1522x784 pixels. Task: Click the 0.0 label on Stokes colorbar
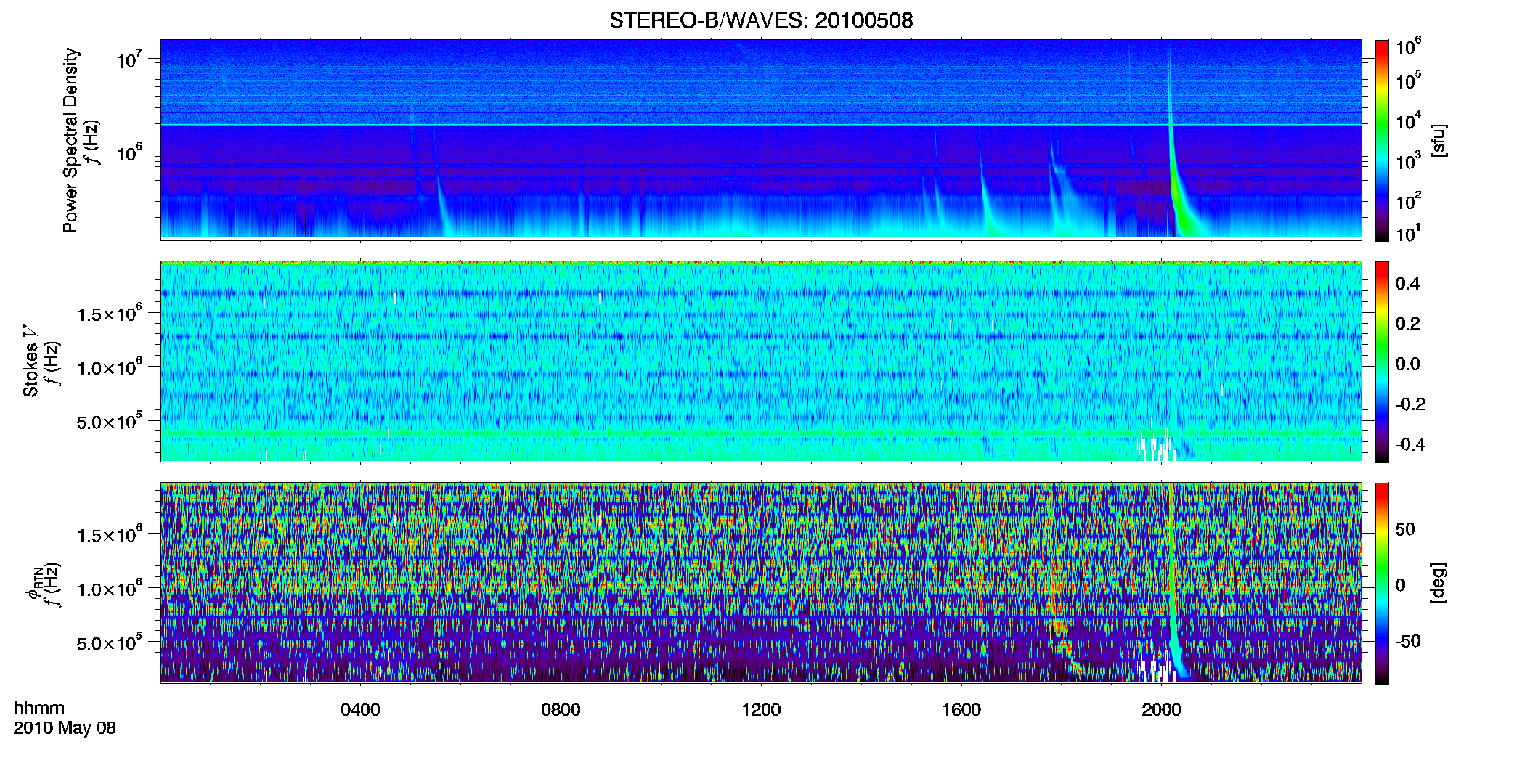(x=1407, y=364)
